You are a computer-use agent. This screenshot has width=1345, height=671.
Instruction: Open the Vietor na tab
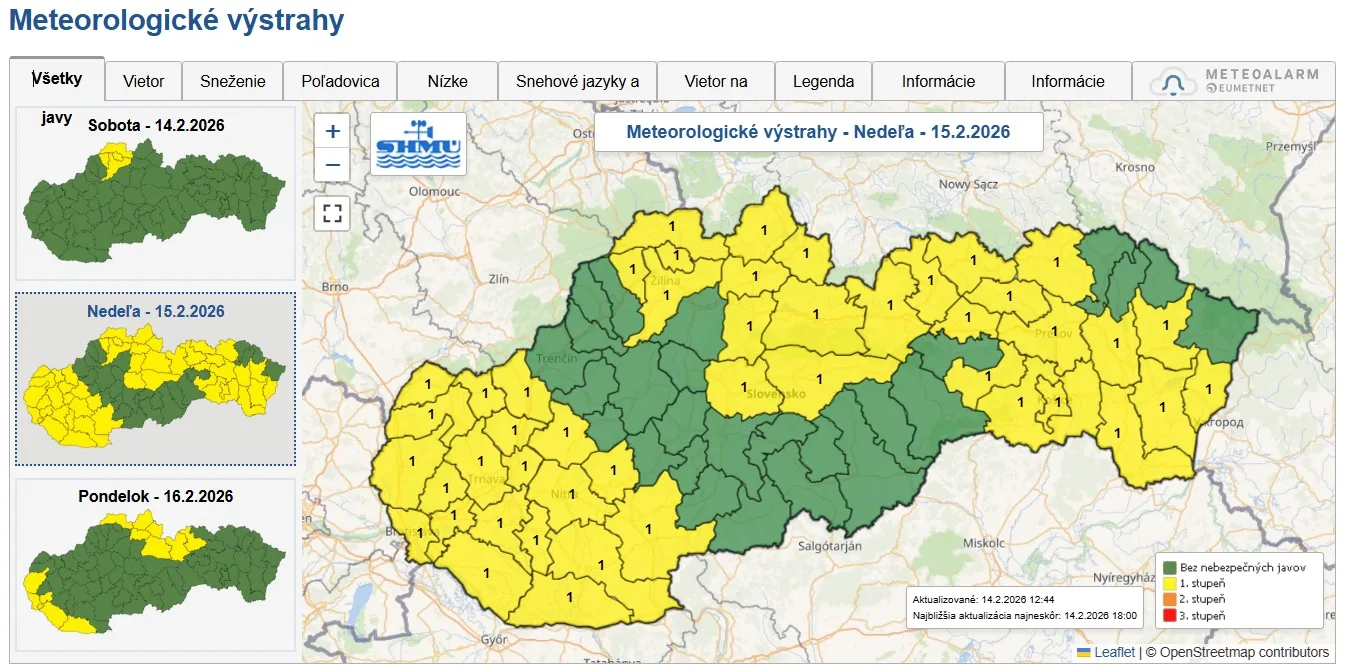716,81
